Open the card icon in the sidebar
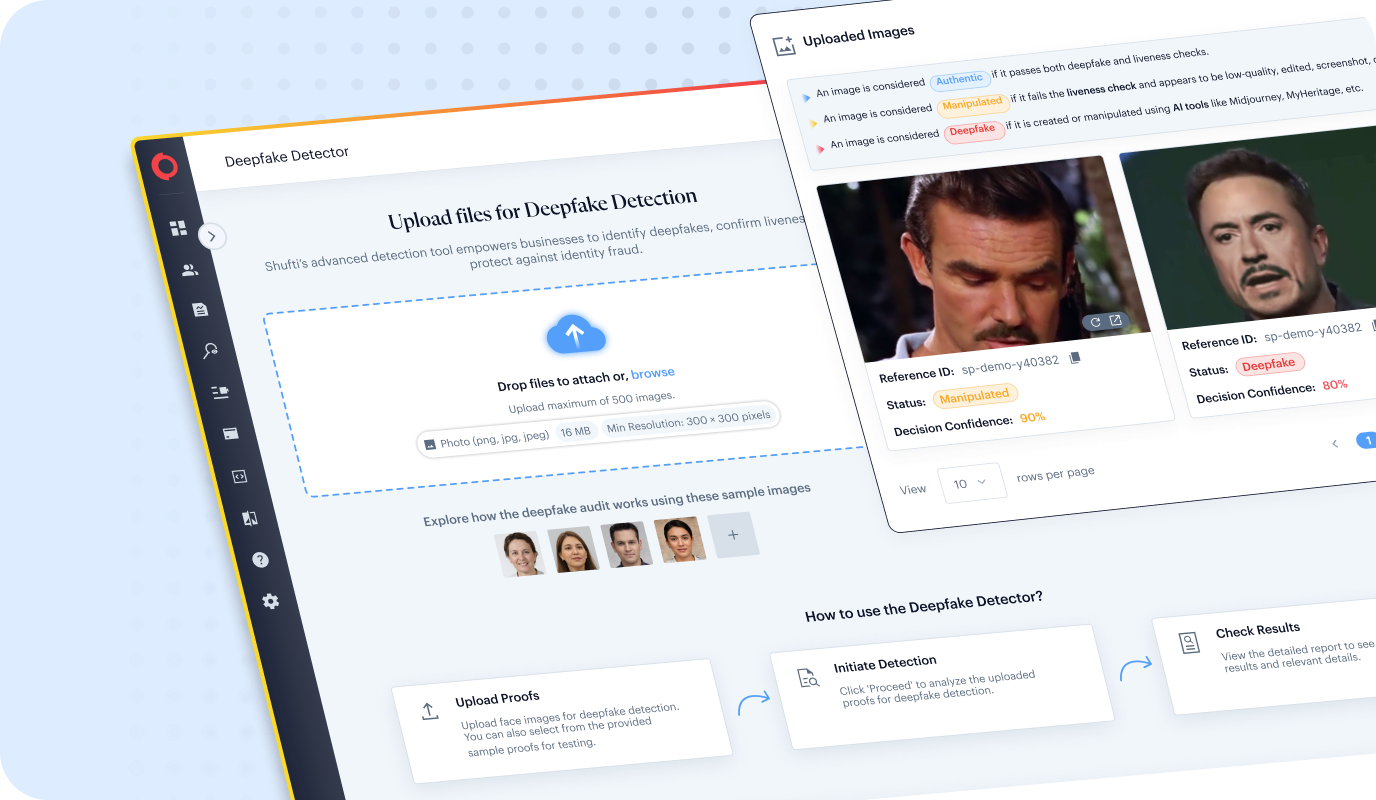This screenshot has height=800, width=1376. [230, 434]
